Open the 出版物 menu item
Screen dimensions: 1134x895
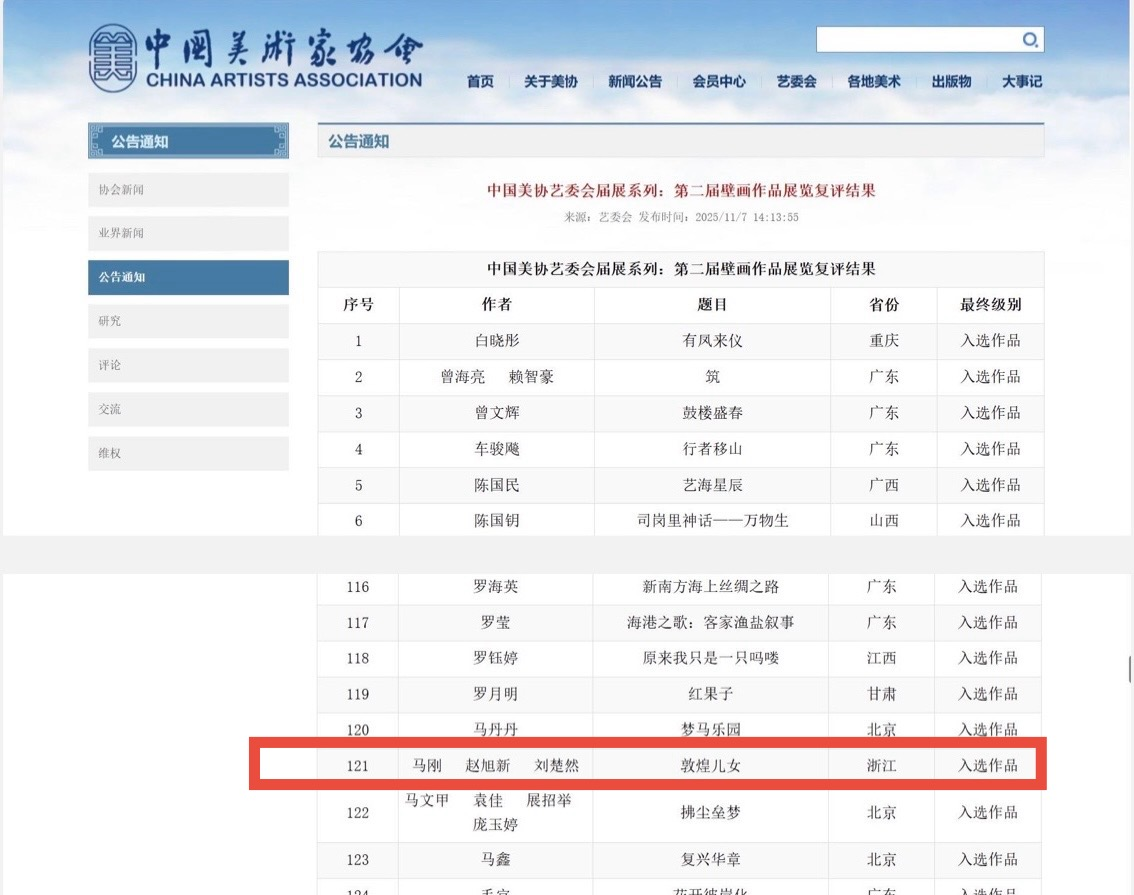tap(951, 82)
